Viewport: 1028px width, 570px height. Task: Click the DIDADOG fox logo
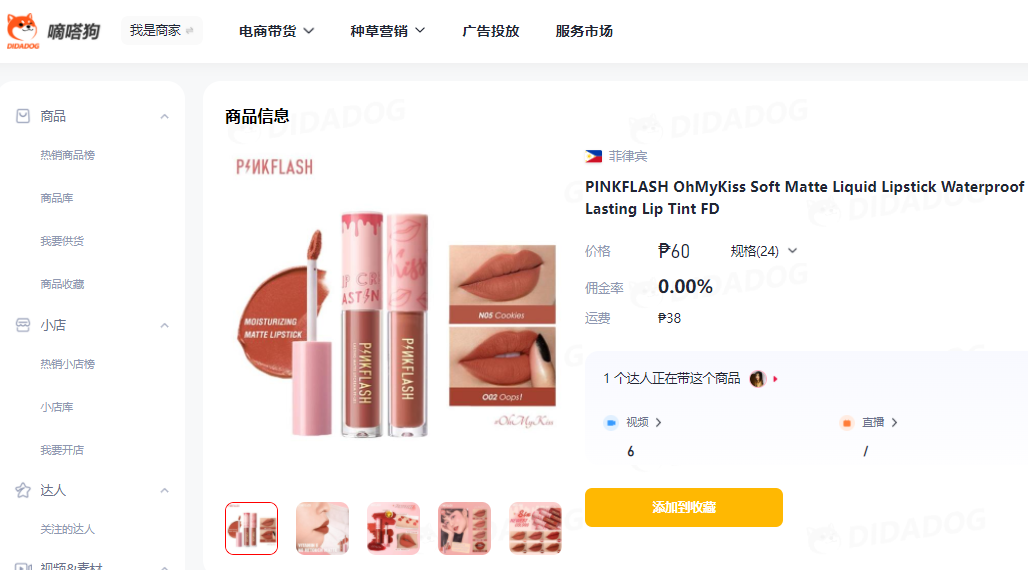point(22,31)
